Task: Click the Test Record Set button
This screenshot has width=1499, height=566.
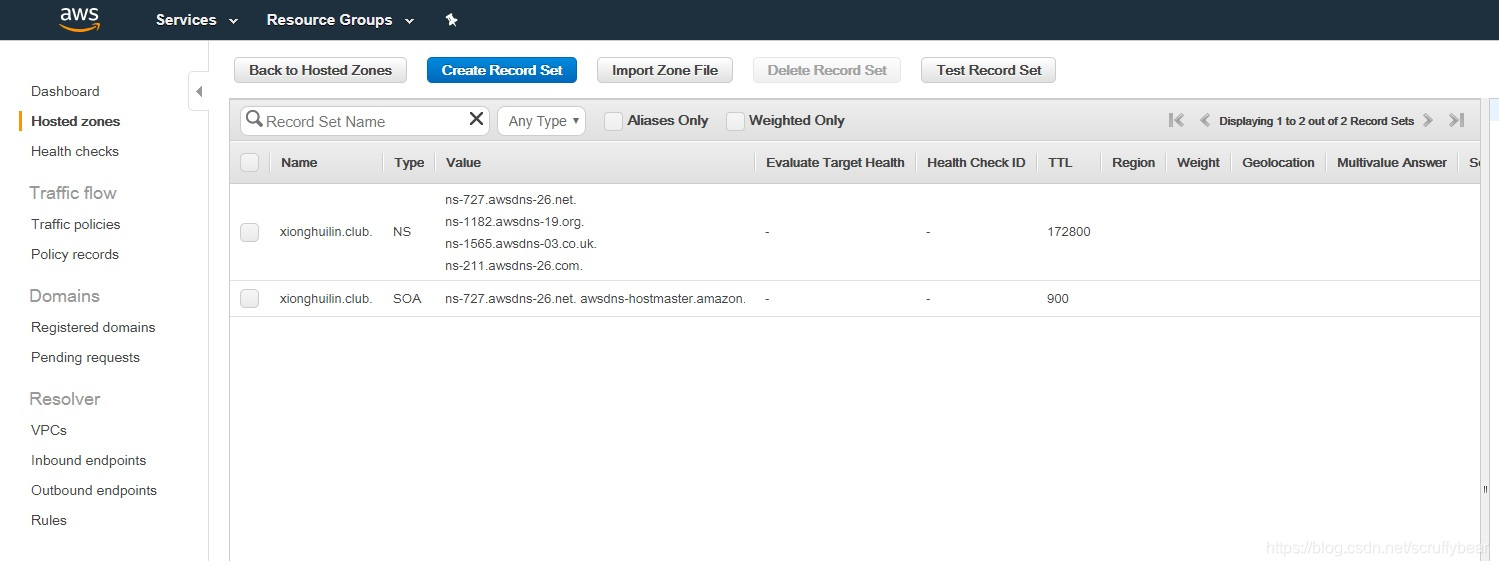Action: (989, 70)
